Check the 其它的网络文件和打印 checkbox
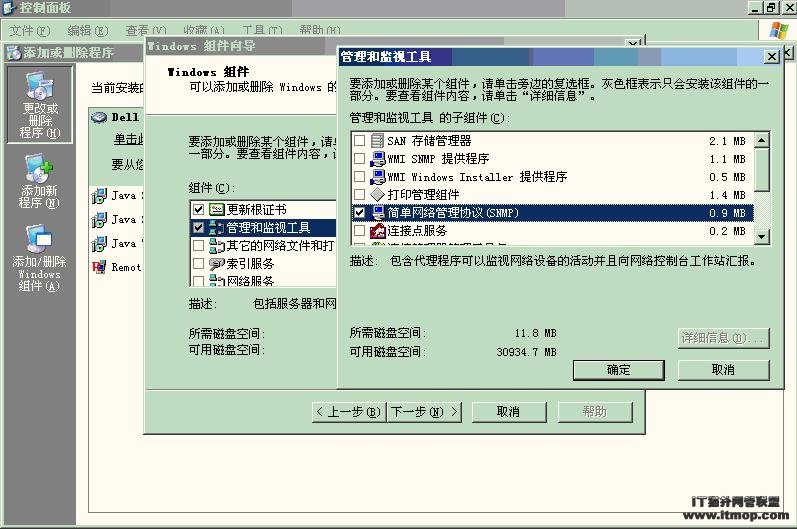Image resolution: width=797 pixels, height=529 pixels. tap(198, 246)
